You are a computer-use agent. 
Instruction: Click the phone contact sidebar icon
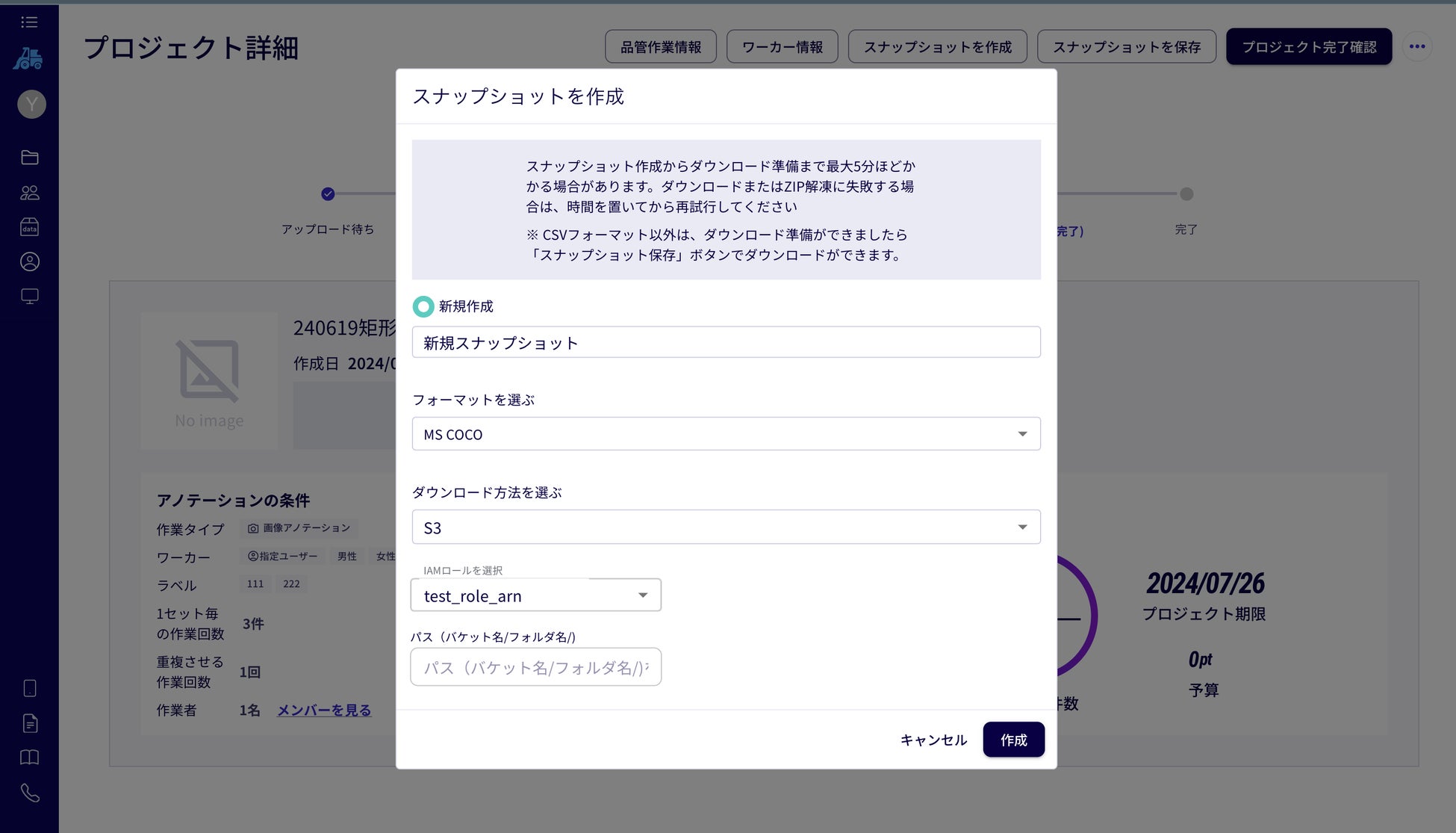pos(30,793)
